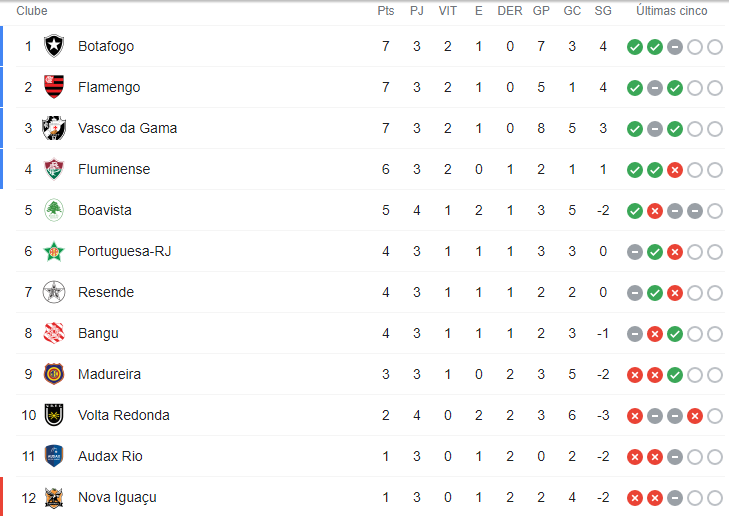
Task: Click the Madureira club crest
Action: [54, 374]
